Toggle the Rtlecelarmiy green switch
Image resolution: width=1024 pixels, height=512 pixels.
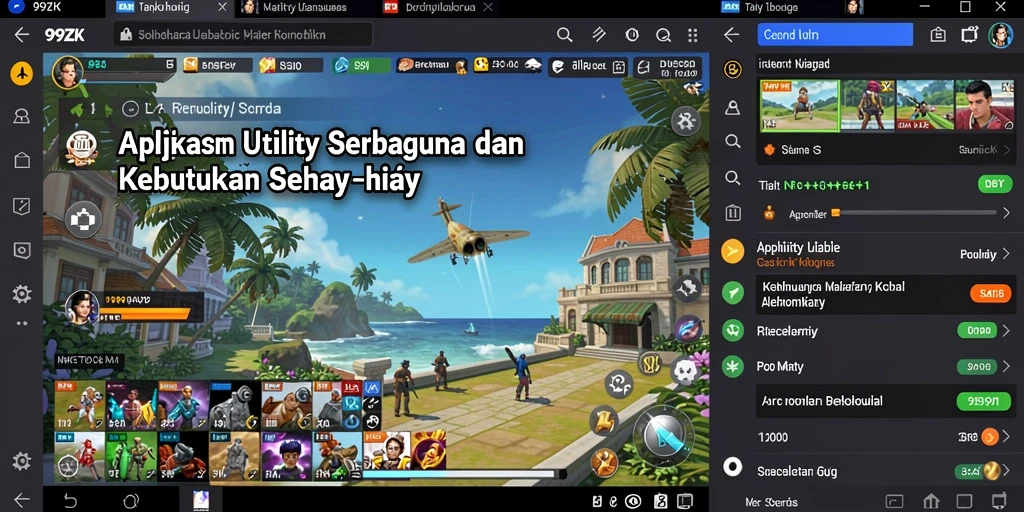click(977, 330)
